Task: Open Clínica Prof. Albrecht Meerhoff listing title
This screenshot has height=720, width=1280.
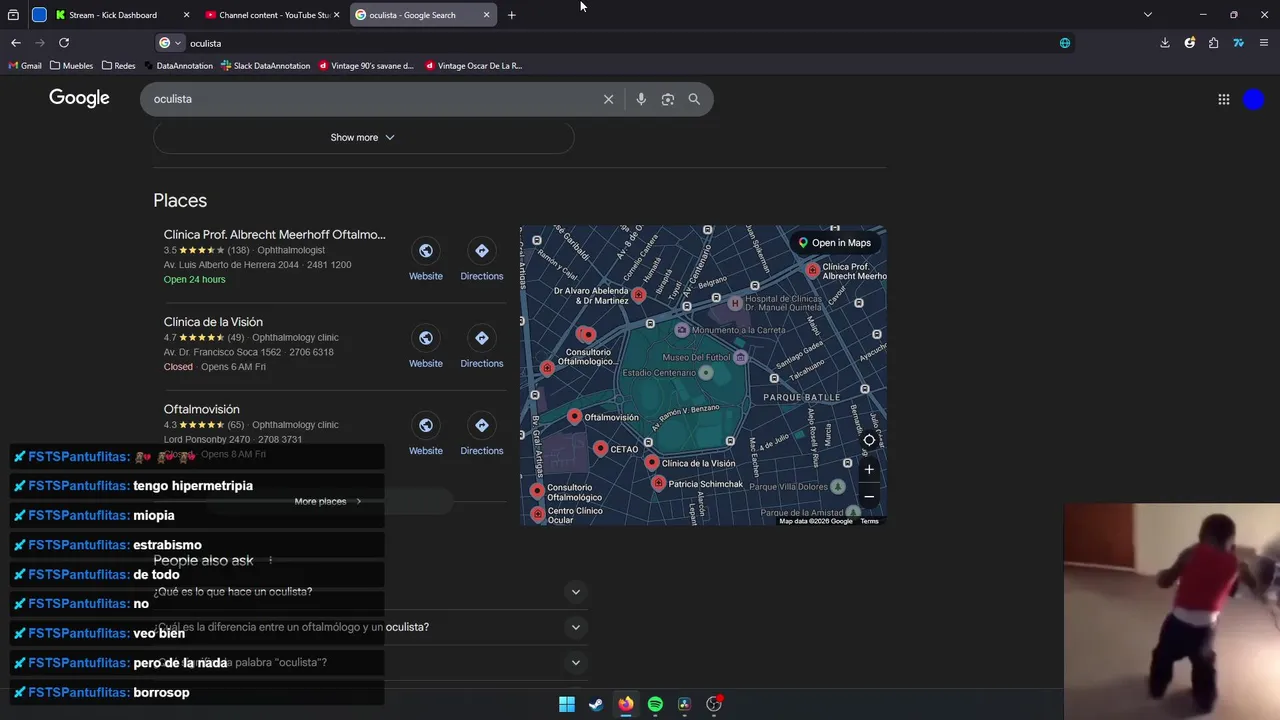Action: pyautogui.click(x=274, y=235)
